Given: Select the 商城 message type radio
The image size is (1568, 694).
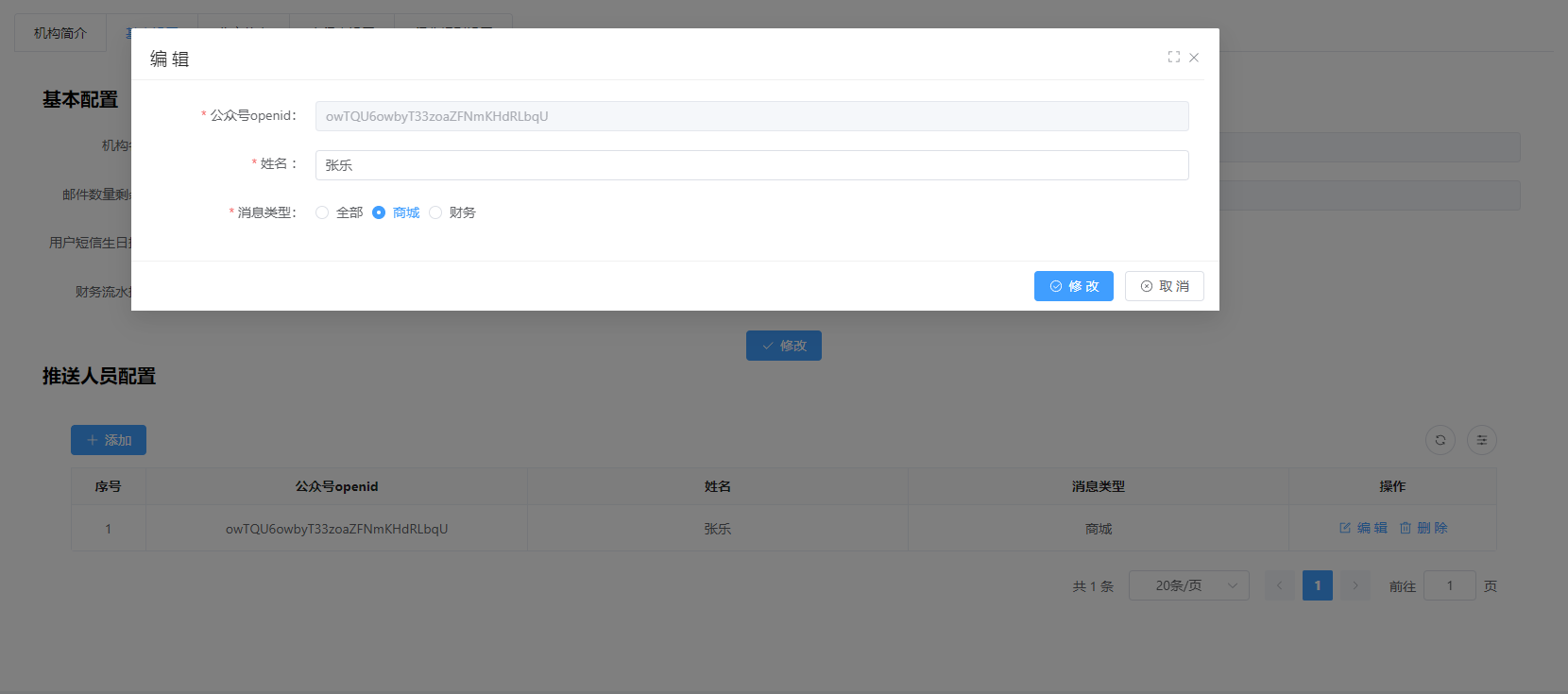Looking at the screenshot, I should pos(379,212).
